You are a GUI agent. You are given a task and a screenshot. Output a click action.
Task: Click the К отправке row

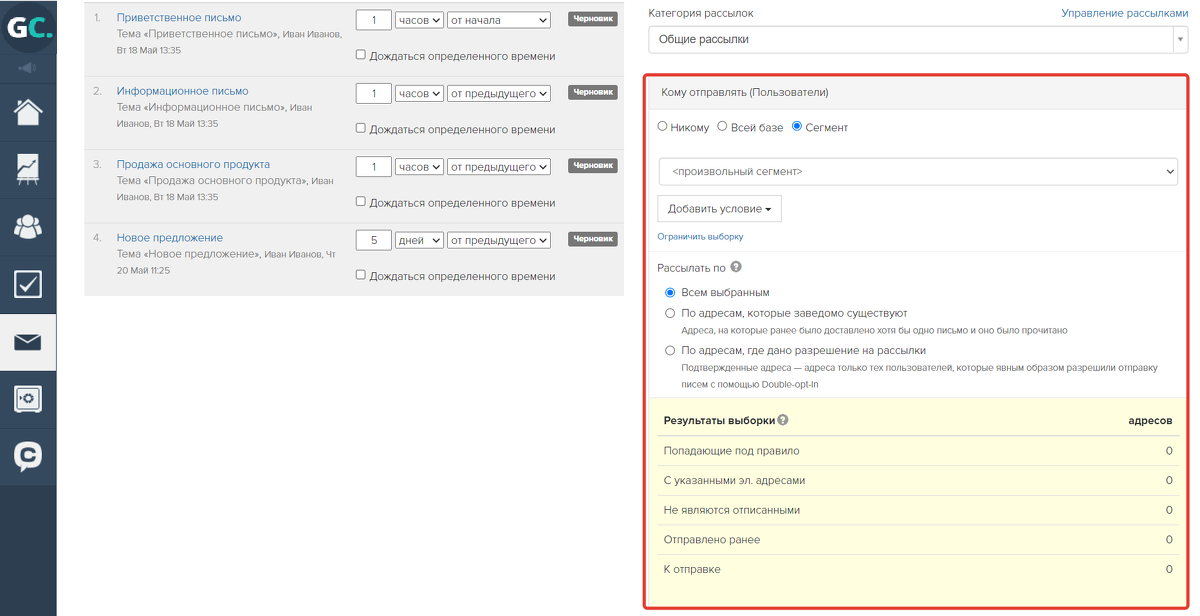[918, 569]
